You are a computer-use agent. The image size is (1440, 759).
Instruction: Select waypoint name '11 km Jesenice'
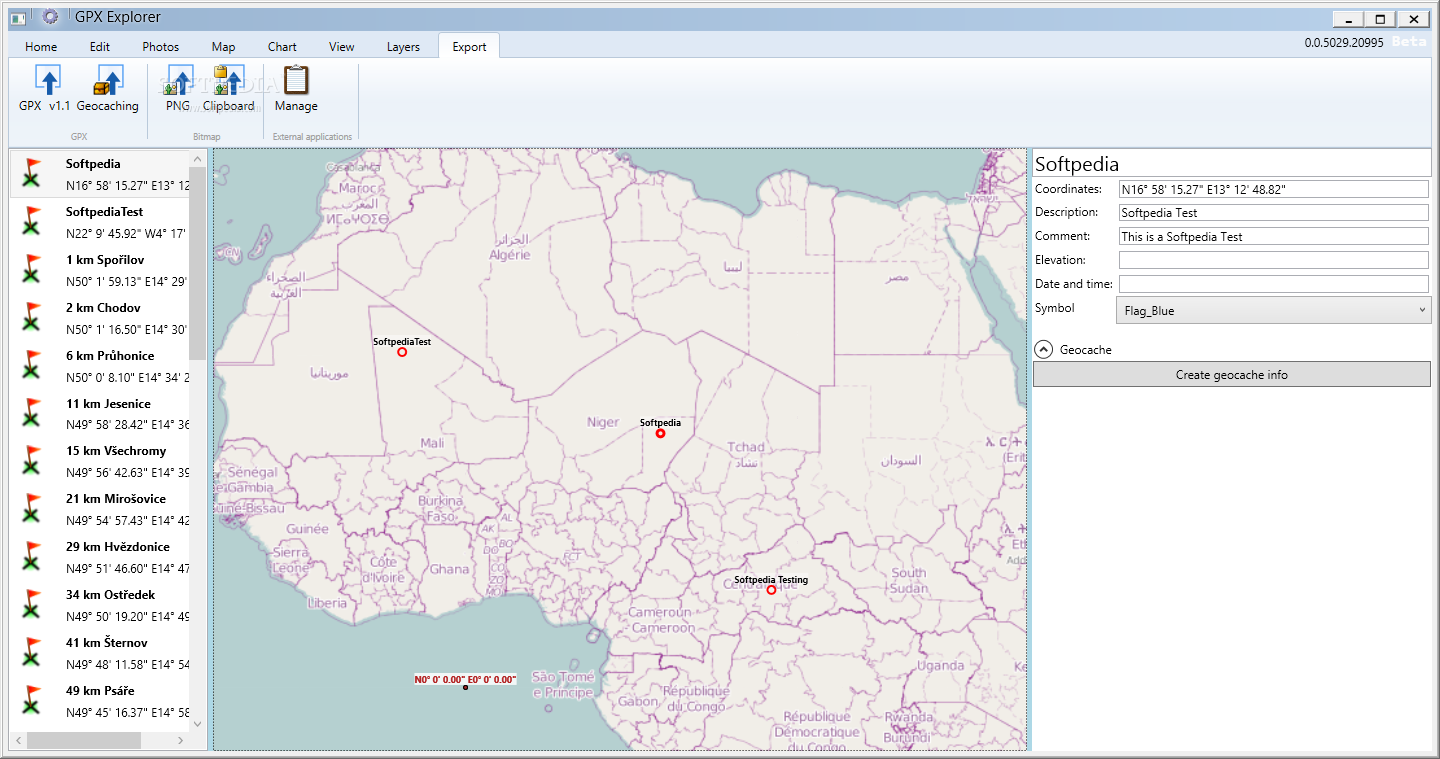108,404
